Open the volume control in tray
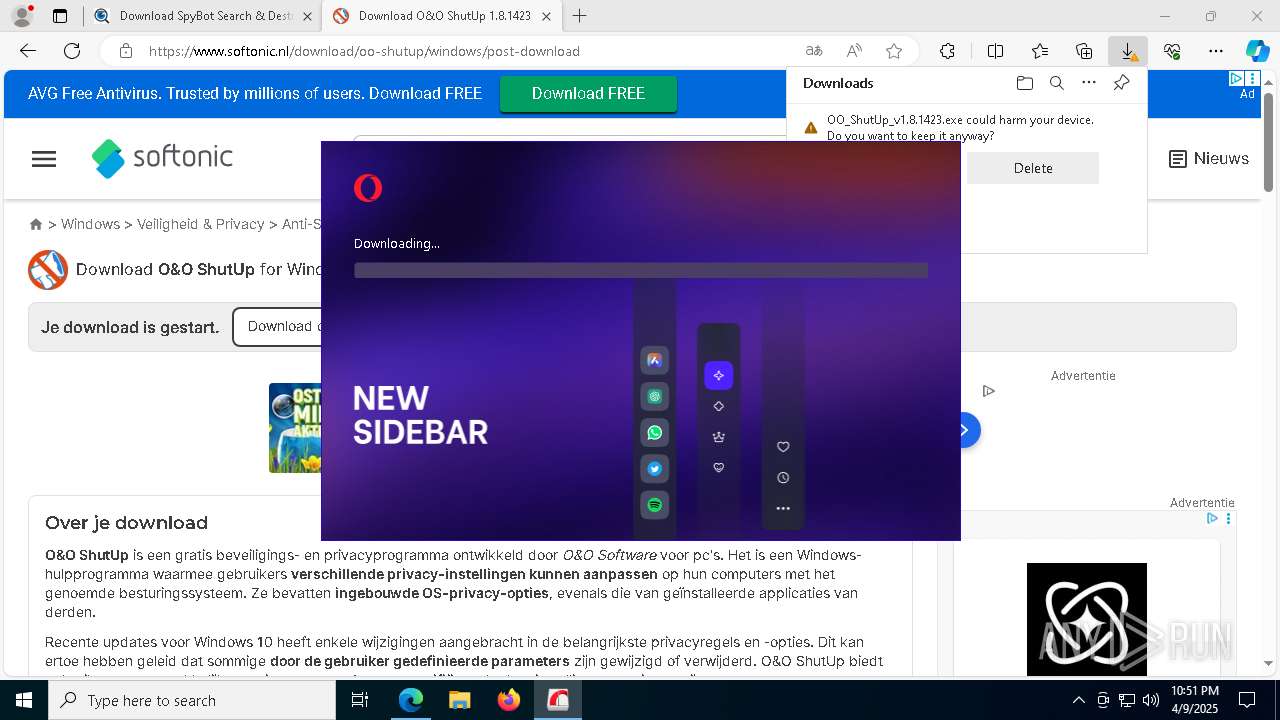Screen dimensions: 1280x720 tap(1151, 700)
